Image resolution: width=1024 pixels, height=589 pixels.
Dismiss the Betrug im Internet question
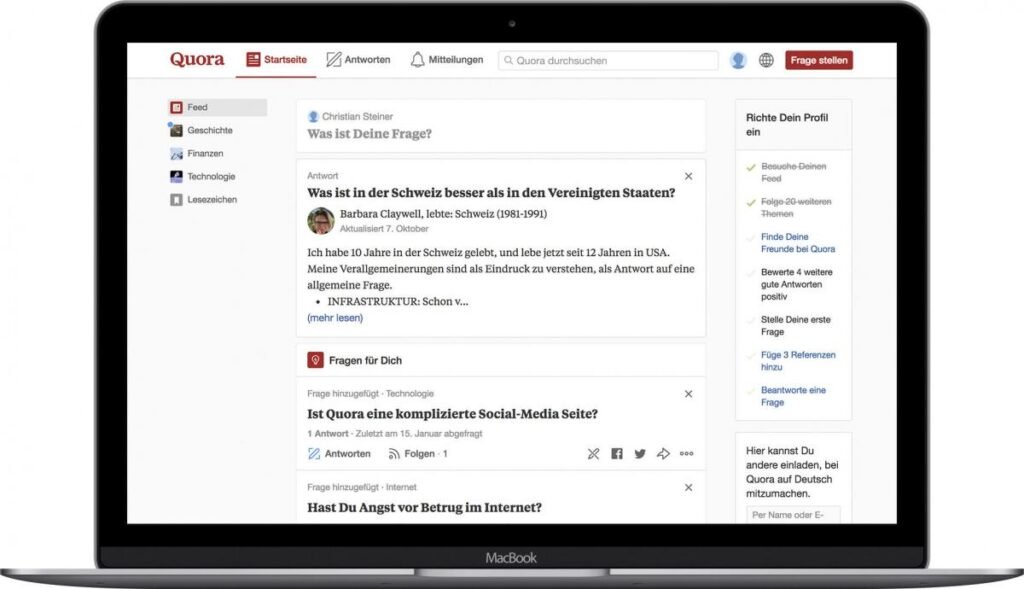pos(688,487)
